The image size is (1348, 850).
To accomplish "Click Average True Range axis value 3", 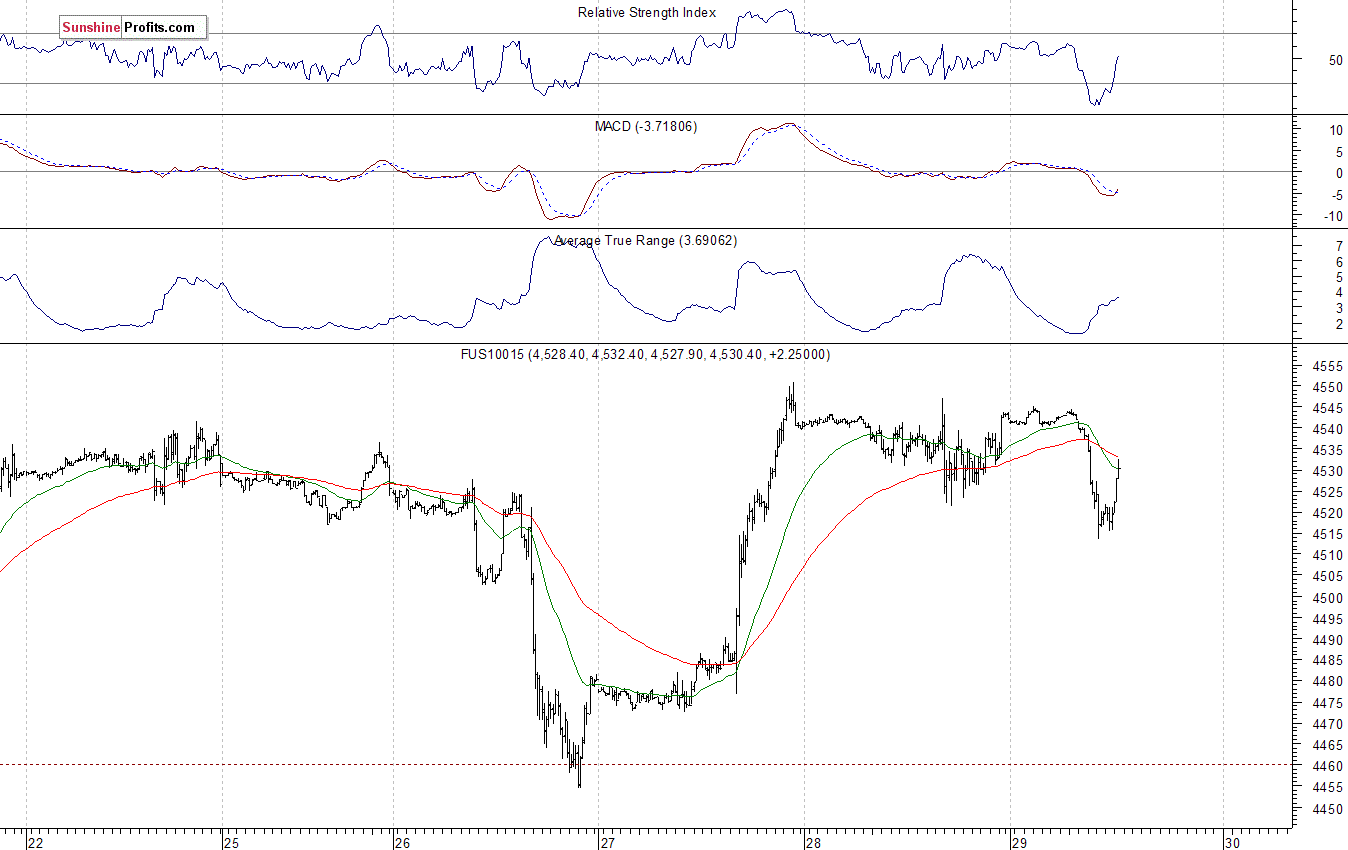I will pos(1338,309).
